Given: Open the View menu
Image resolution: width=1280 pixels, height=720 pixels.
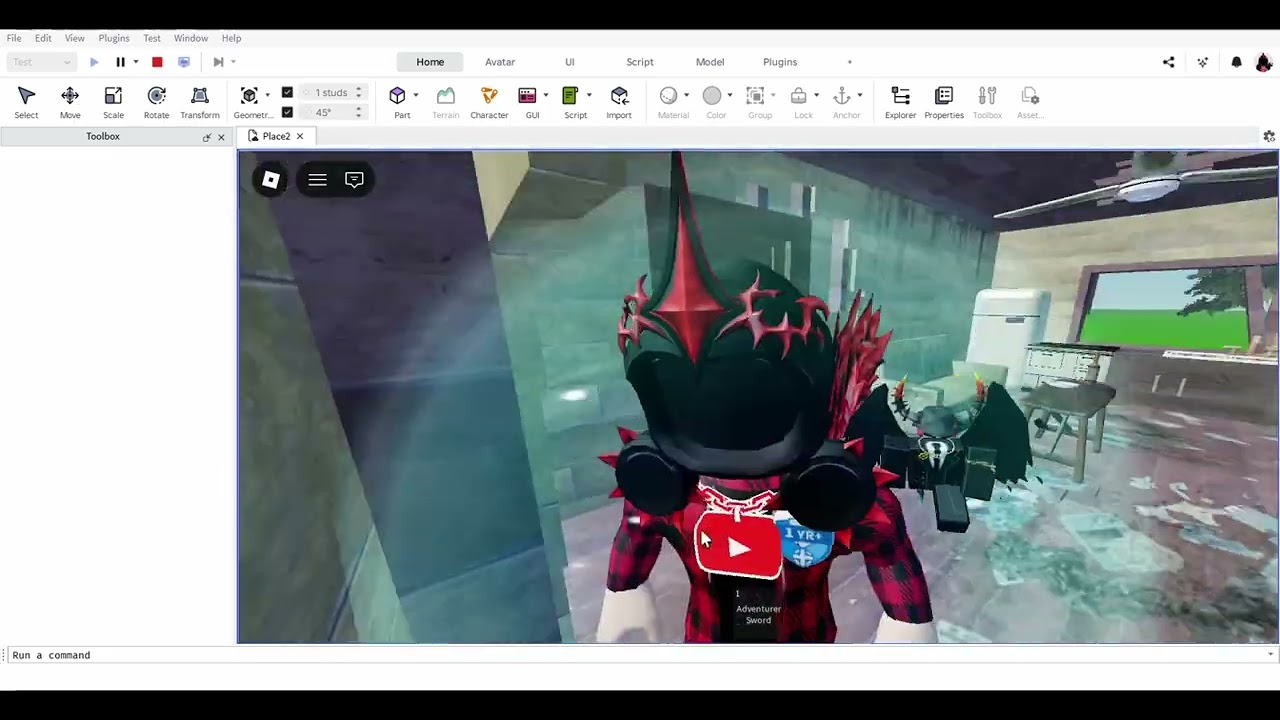Looking at the screenshot, I should [x=75, y=38].
